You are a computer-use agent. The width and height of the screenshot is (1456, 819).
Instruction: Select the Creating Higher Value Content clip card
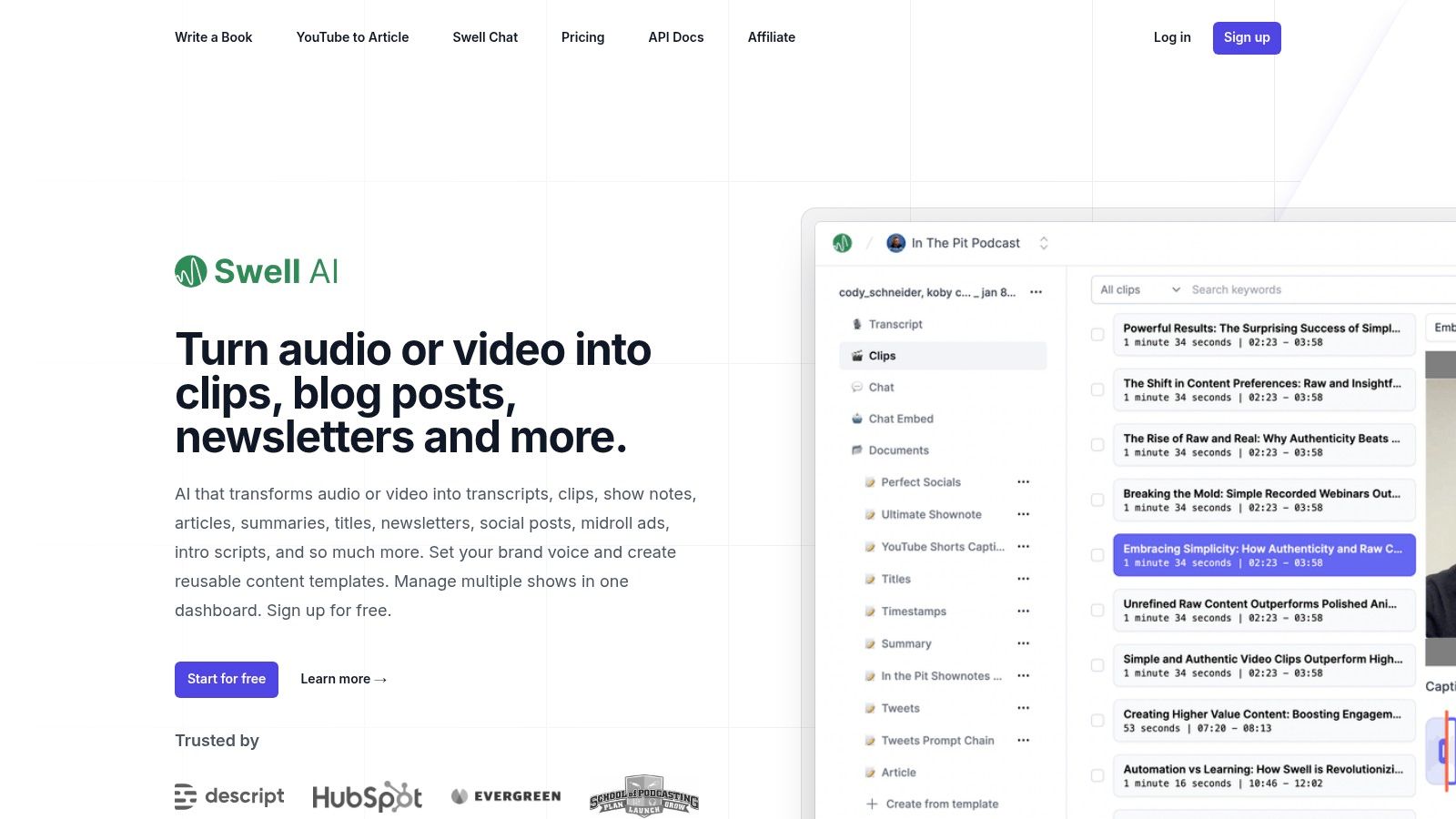click(1264, 721)
